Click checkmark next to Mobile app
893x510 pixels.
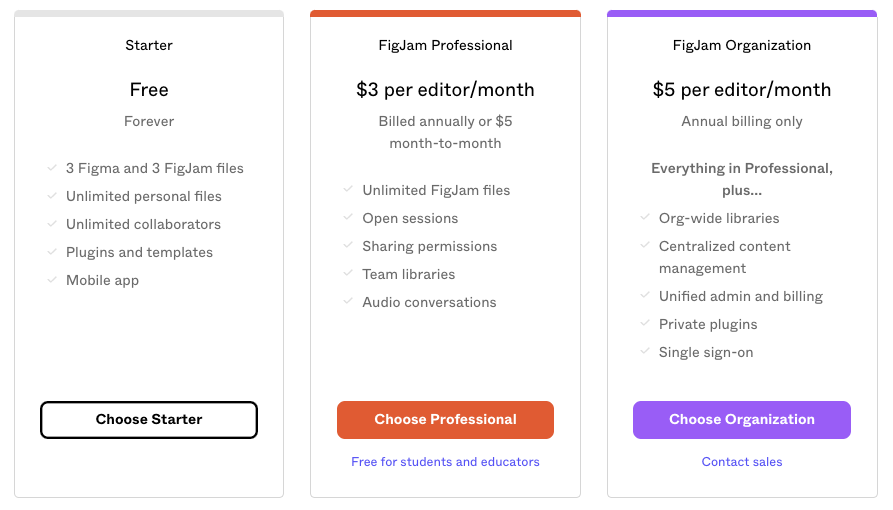[52, 280]
